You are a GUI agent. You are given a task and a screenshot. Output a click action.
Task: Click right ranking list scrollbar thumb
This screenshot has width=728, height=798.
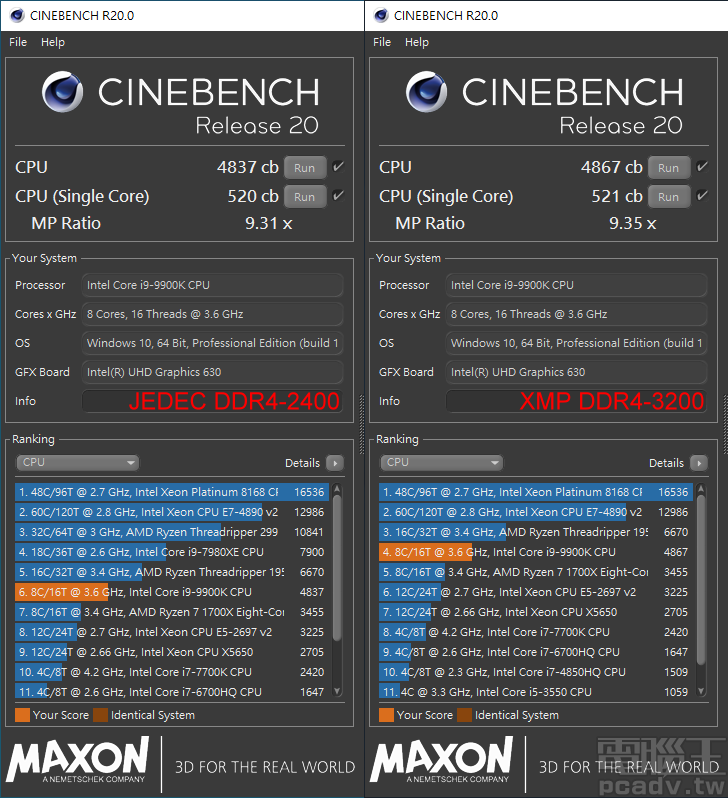(x=701, y=580)
